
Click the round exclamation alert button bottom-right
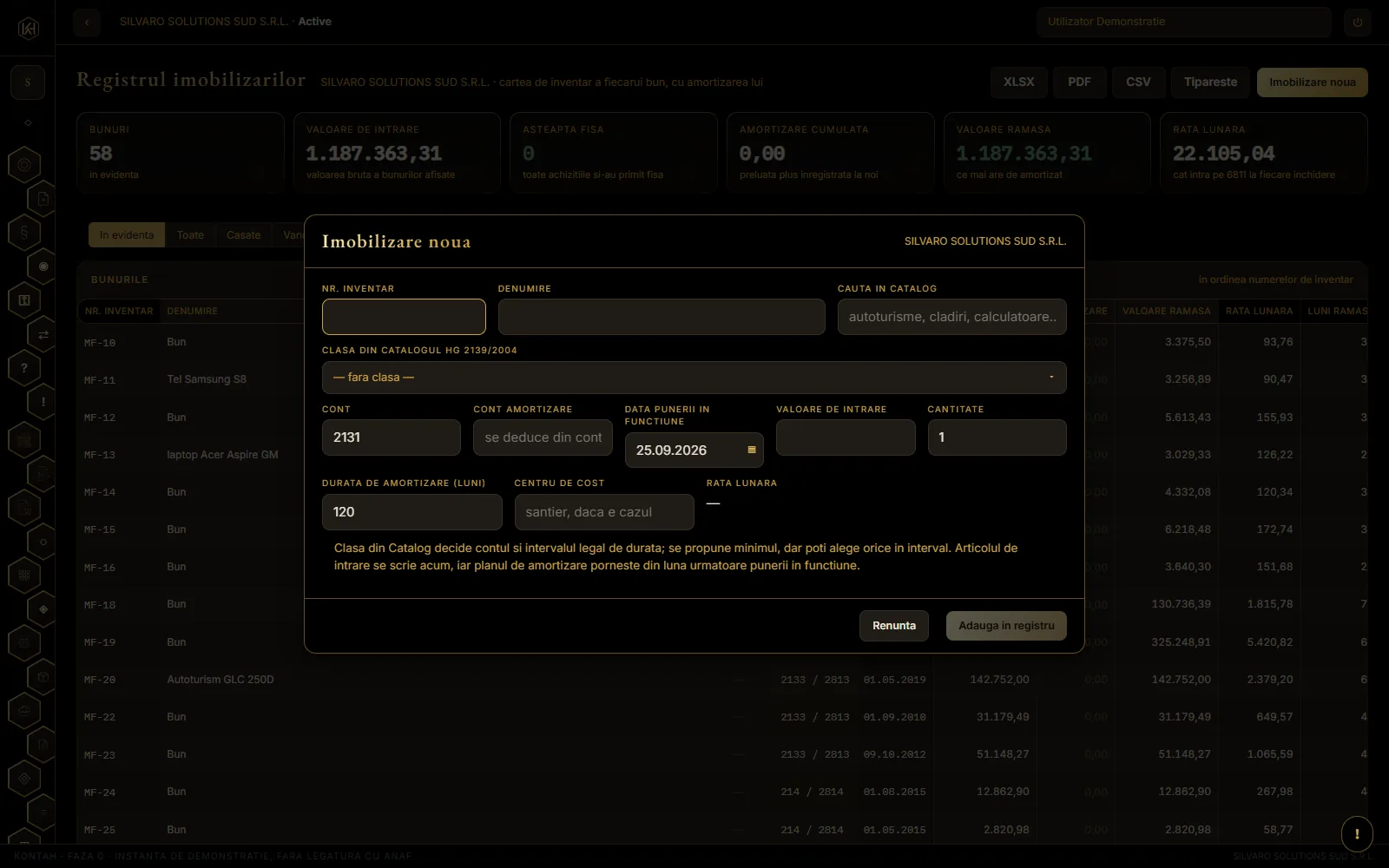[1357, 834]
